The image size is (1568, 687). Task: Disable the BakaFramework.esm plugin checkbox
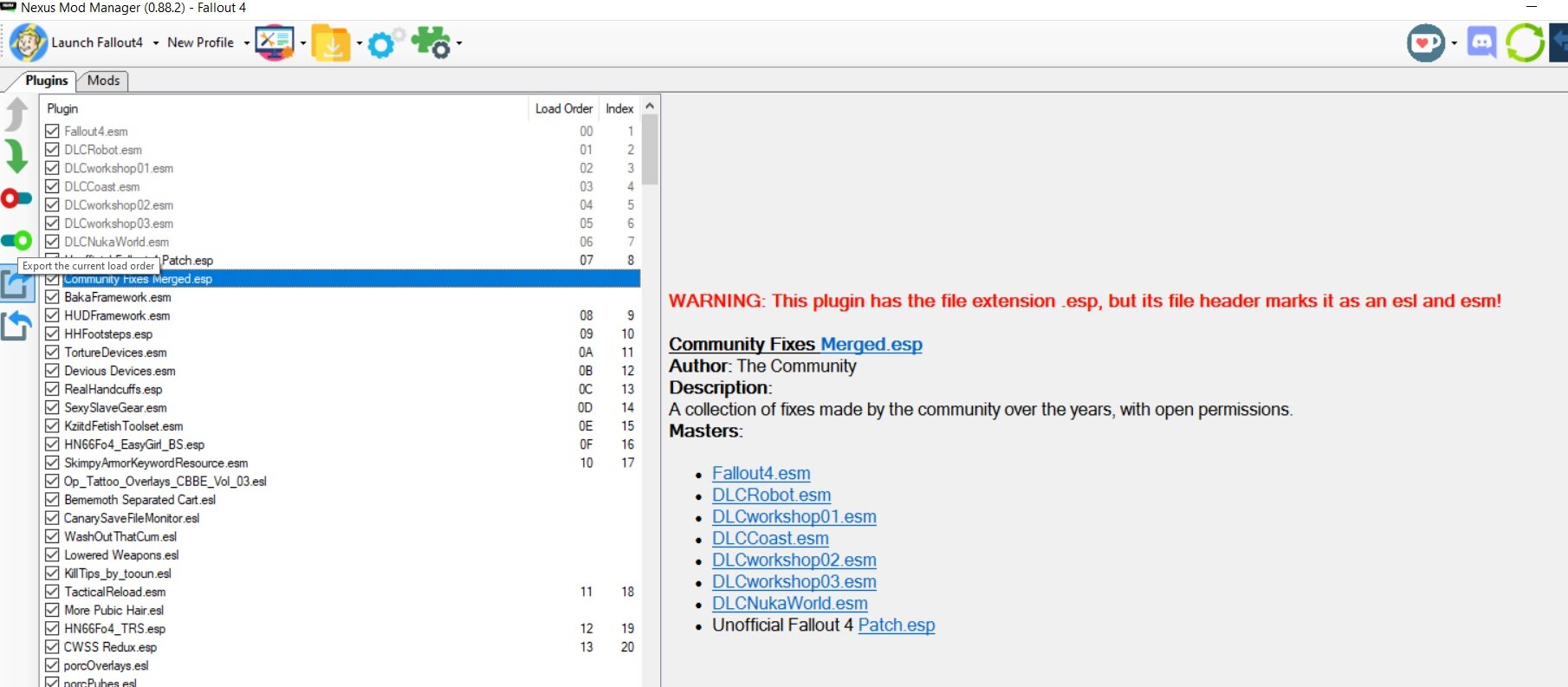coord(53,297)
